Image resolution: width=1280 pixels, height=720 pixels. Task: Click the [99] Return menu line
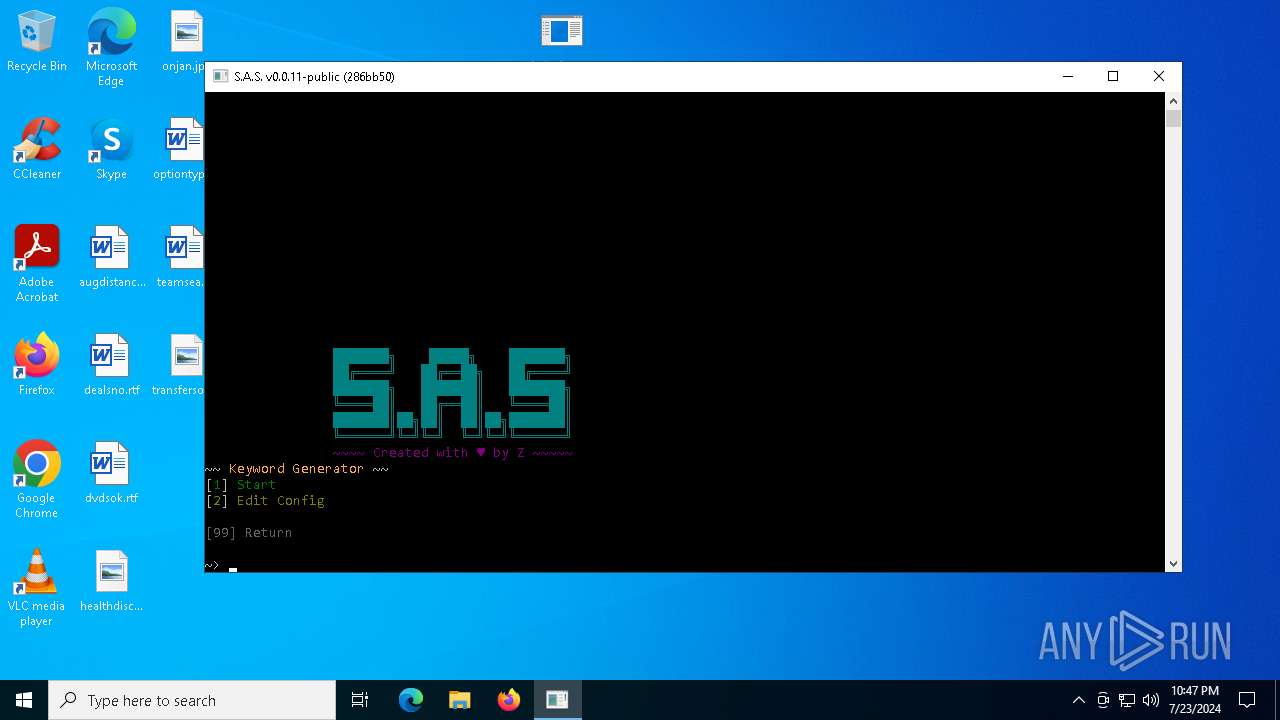(x=249, y=533)
